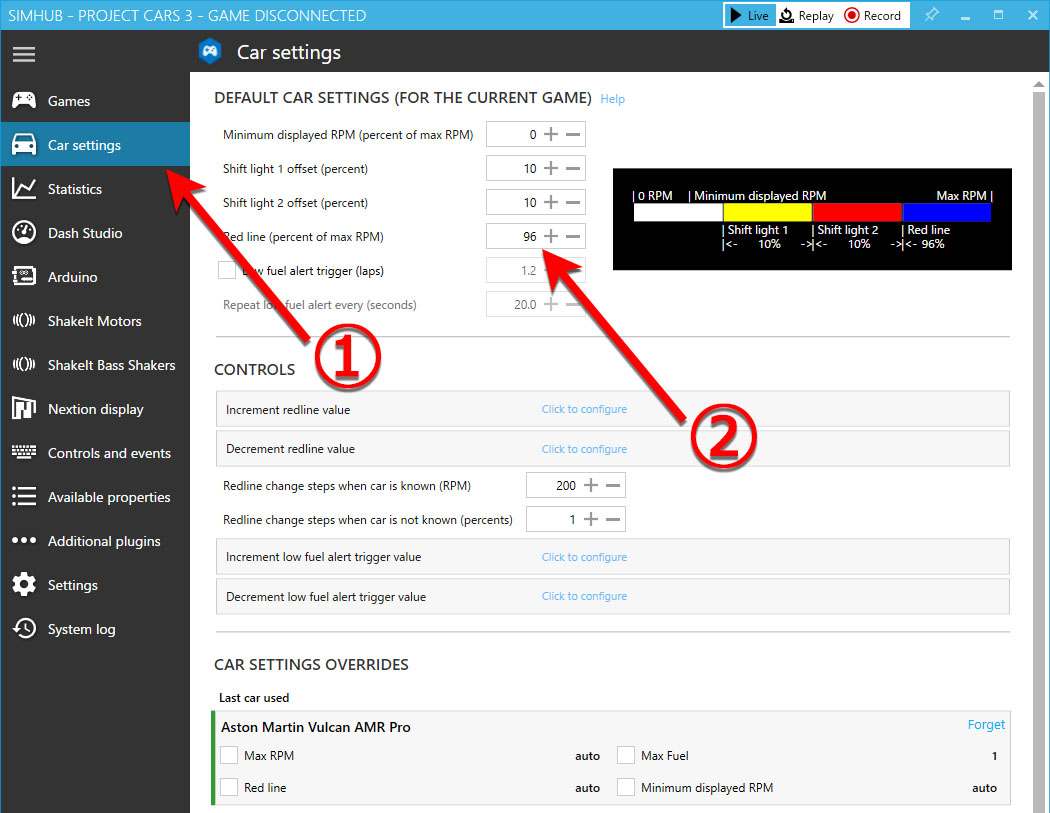Click the Games gamepad icon
Screen dimensions: 1050x813
pos(24,100)
